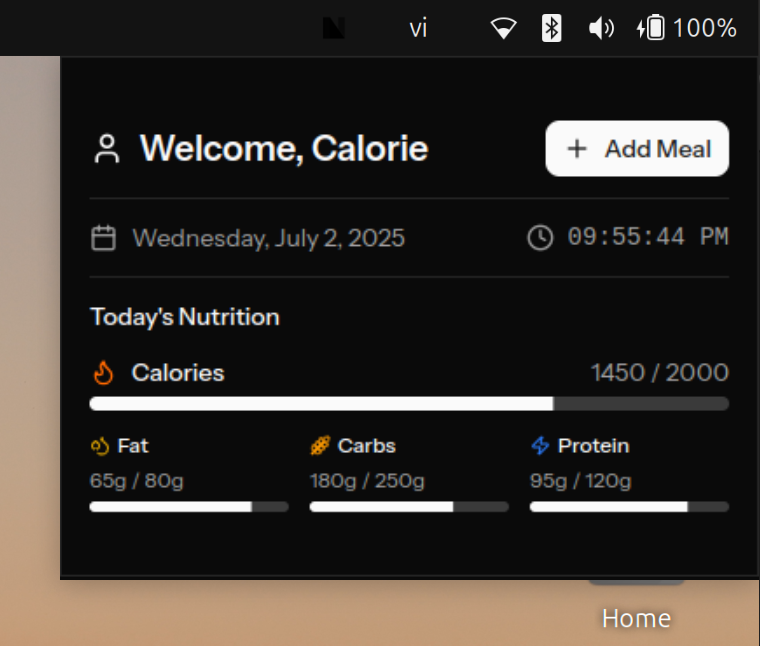Click the volume speaker icon in the tray

[601, 28]
